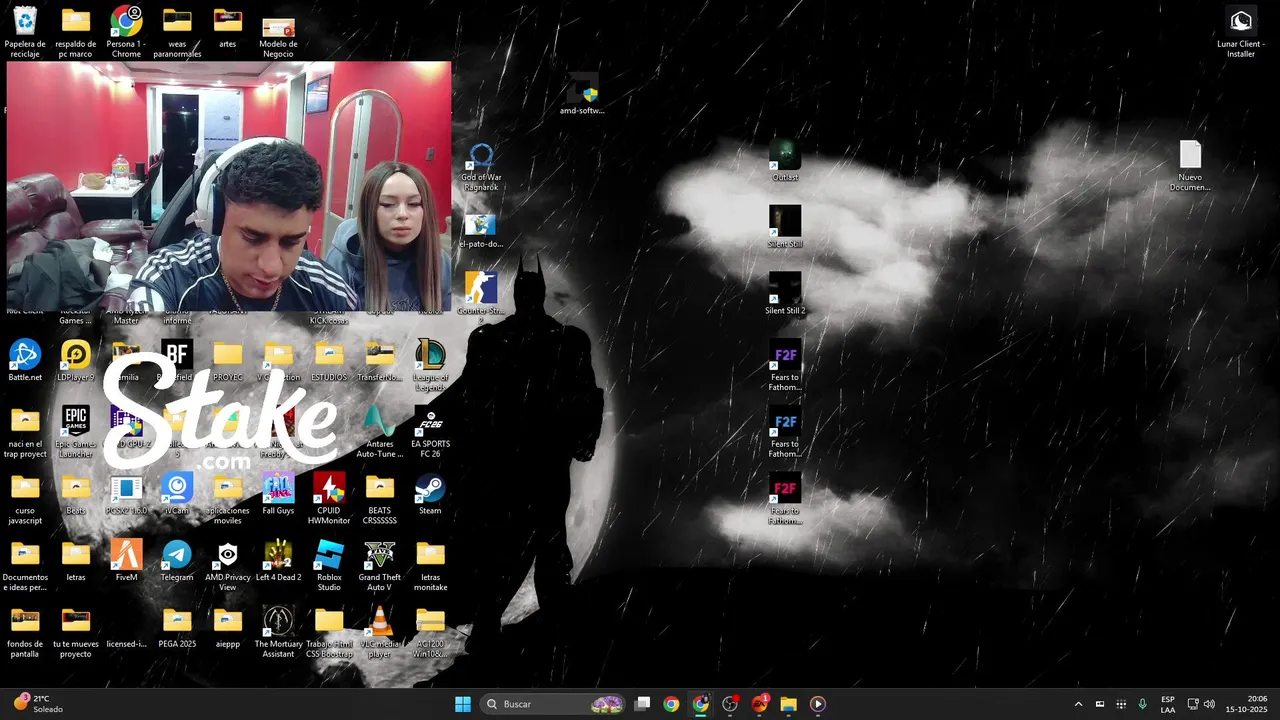Open the aplicaciones moviles folder
The image size is (1280, 720).
228,498
